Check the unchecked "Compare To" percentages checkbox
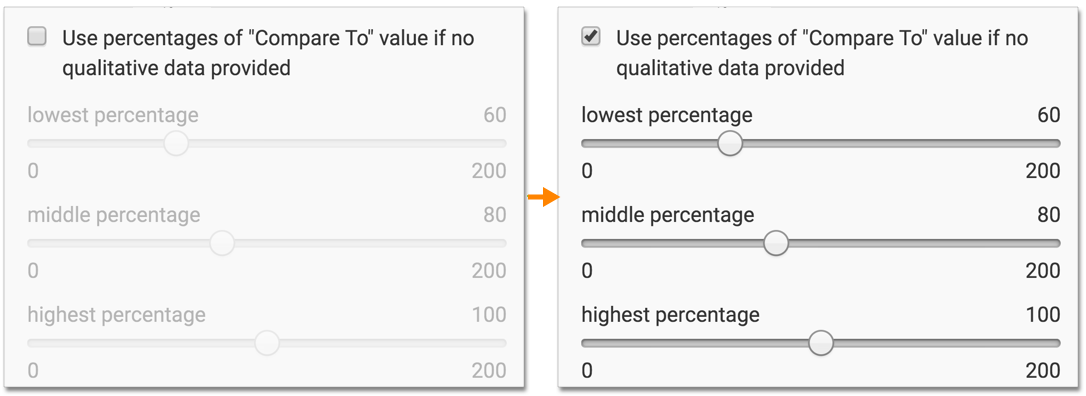1086x396 pixels. 37,37
